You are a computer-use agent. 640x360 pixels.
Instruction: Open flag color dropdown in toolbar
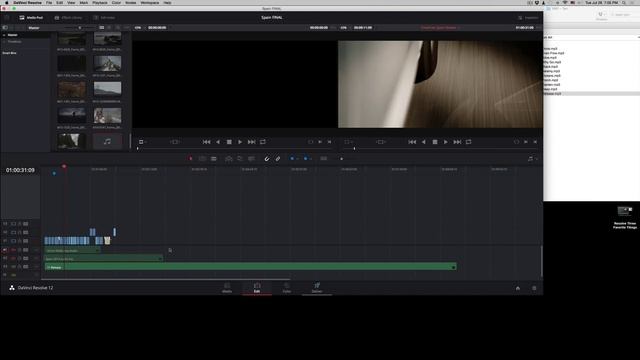pyautogui.click(x=293, y=158)
